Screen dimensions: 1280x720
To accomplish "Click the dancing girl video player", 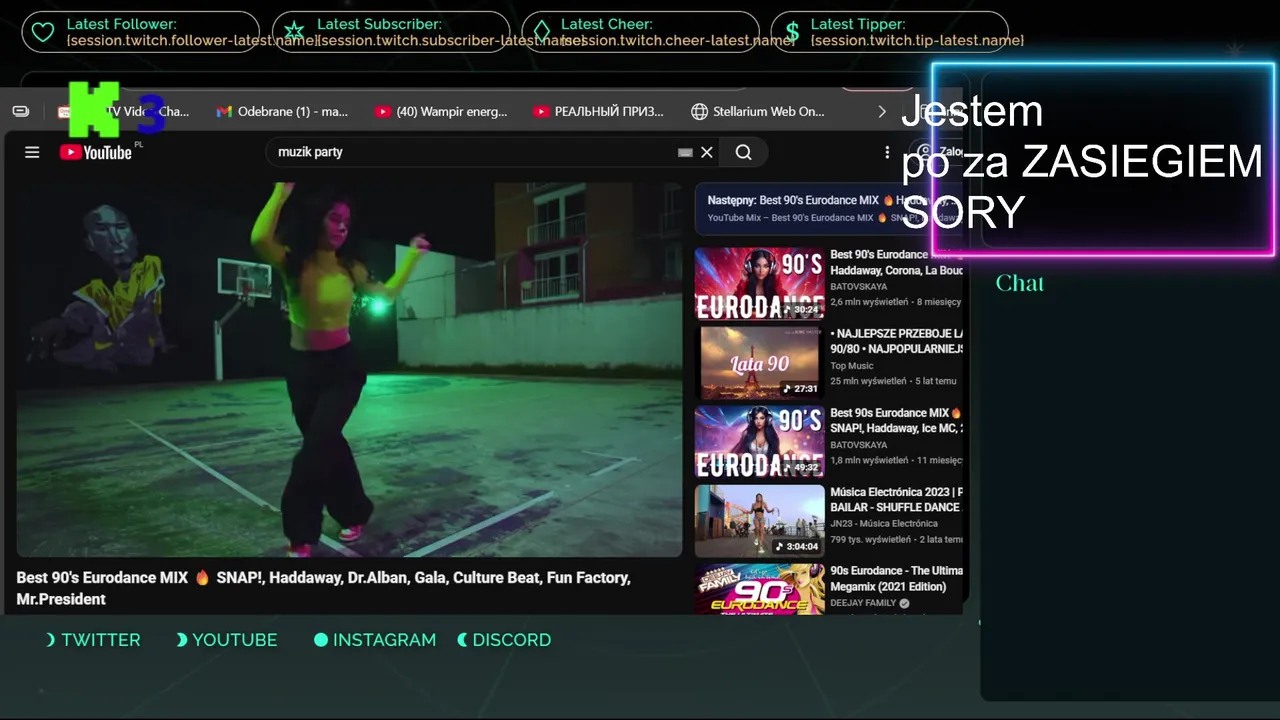I will click(349, 369).
